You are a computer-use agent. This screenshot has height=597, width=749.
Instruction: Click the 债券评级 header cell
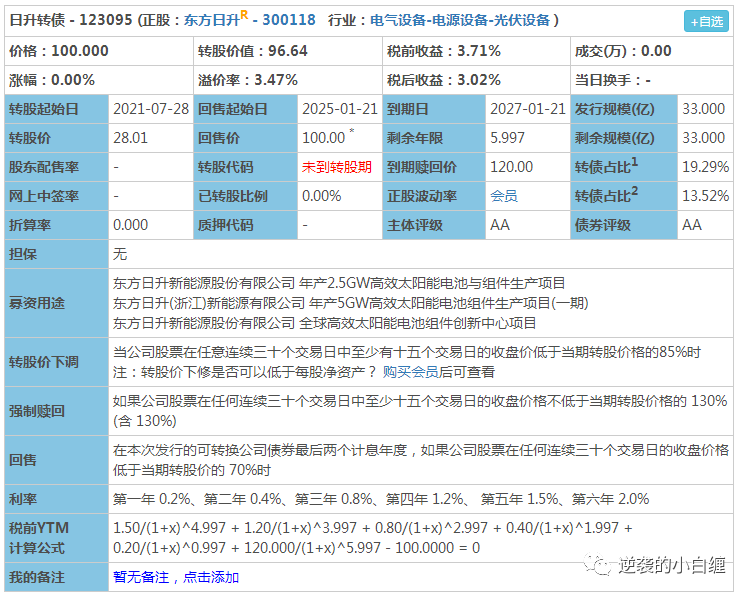(624, 225)
